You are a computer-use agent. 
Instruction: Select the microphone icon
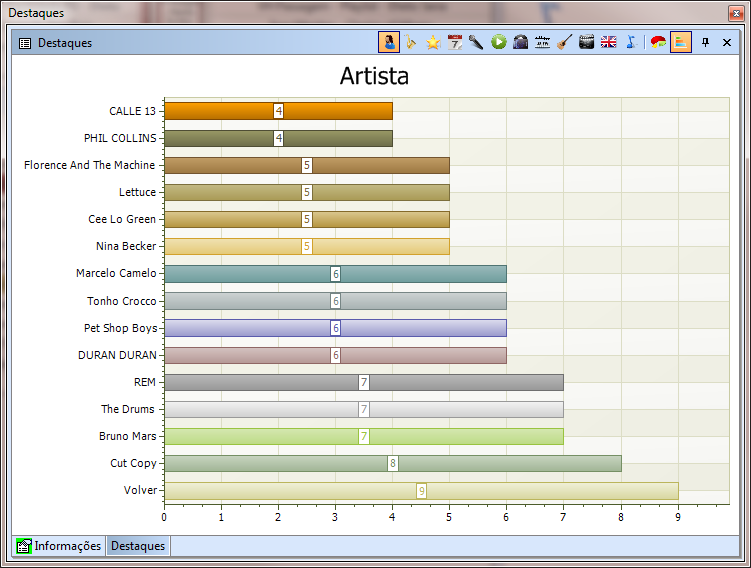[x=476, y=42]
